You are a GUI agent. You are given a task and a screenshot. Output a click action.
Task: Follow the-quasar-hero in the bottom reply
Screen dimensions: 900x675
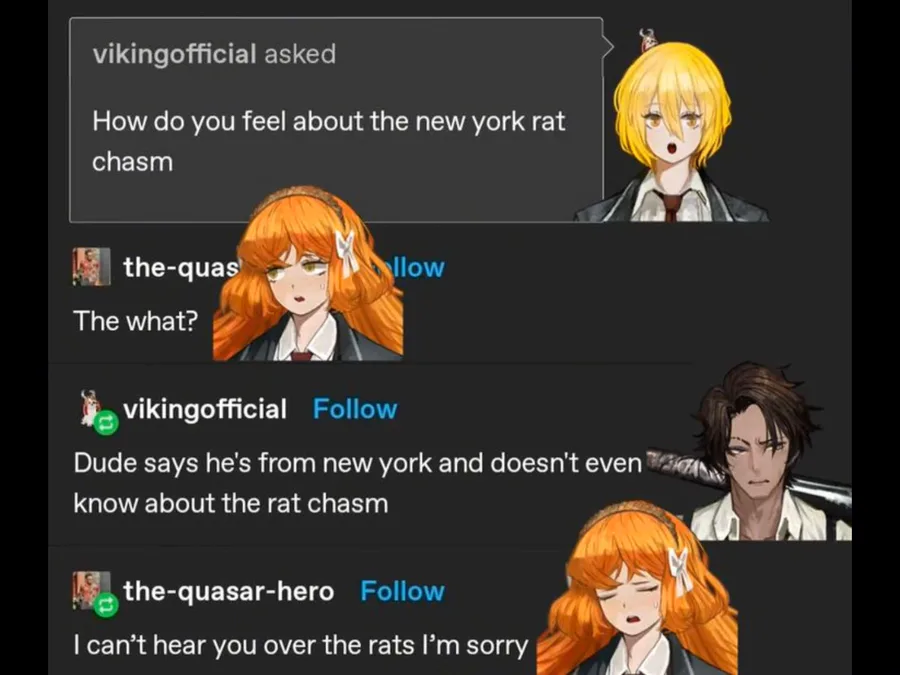click(402, 591)
